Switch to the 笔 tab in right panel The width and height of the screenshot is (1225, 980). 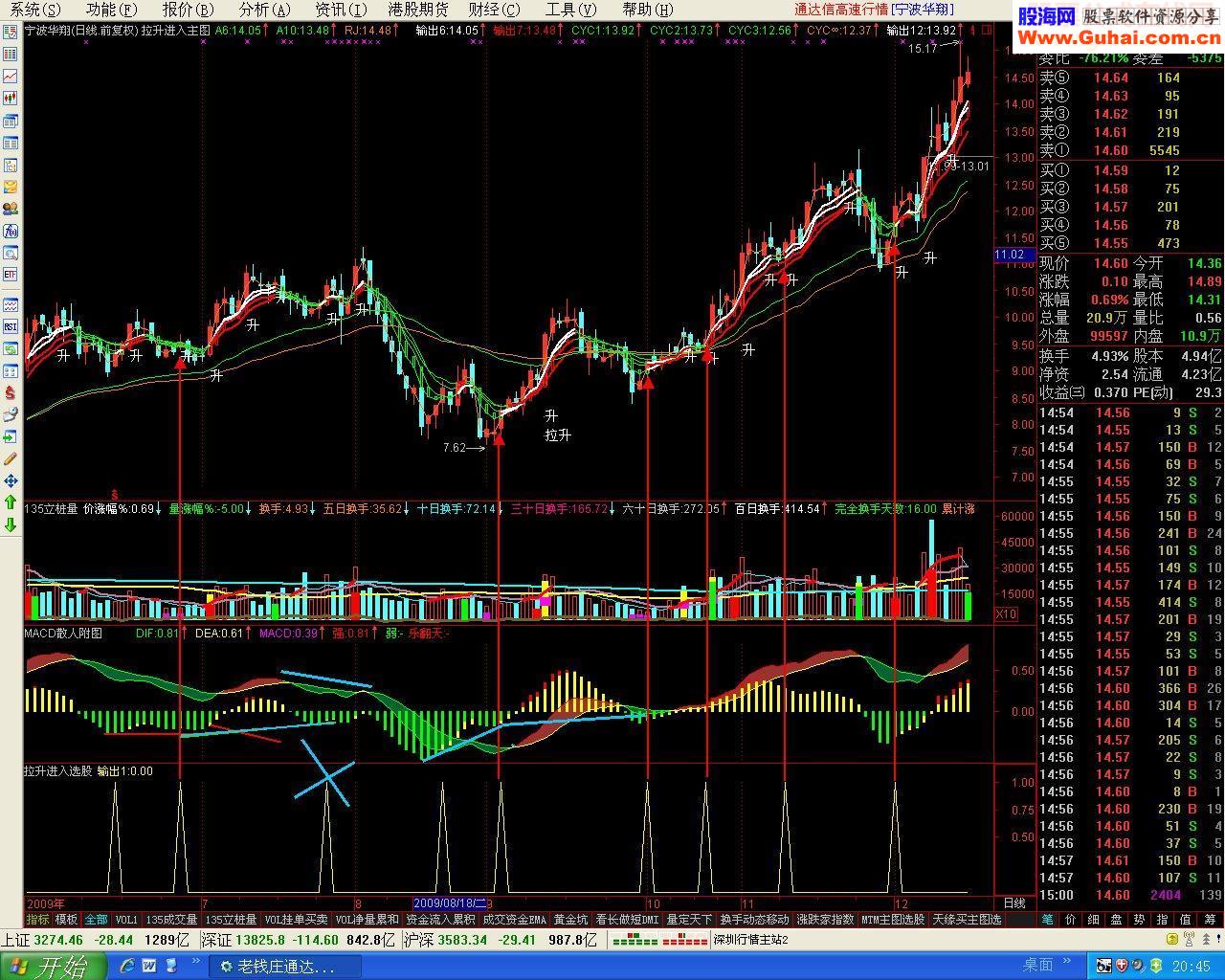point(1048,920)
